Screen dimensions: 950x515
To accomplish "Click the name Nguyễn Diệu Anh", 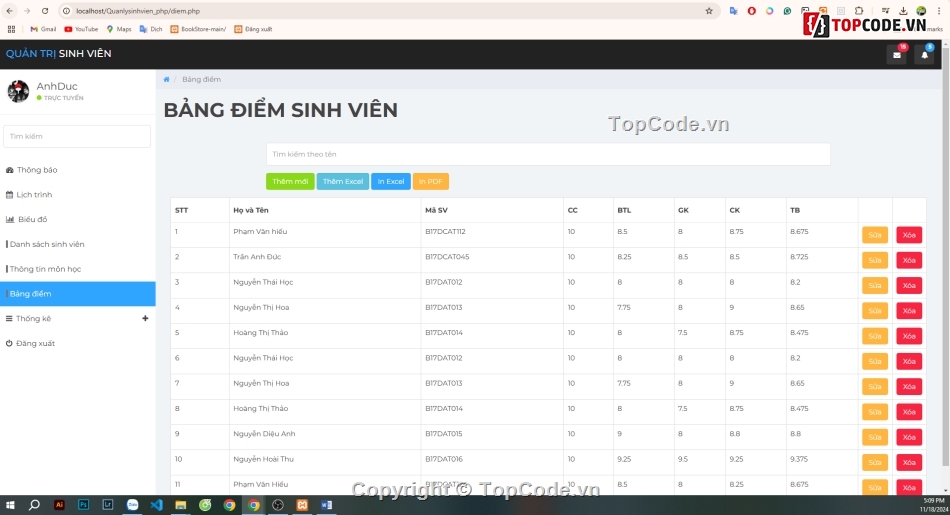I will 264,434.
